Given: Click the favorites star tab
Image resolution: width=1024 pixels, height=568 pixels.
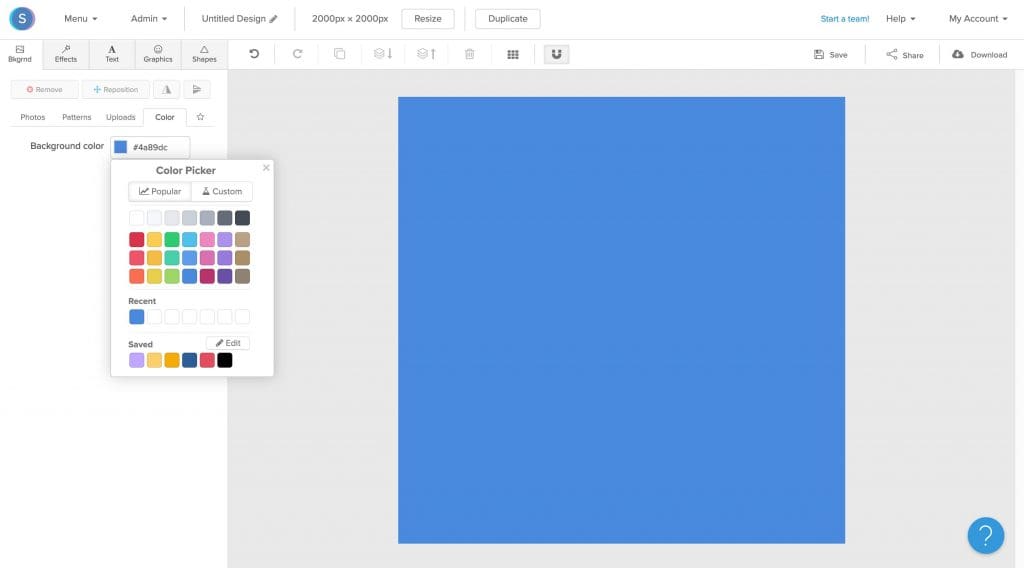Looking at the screenshot, I should pos(200,117).
